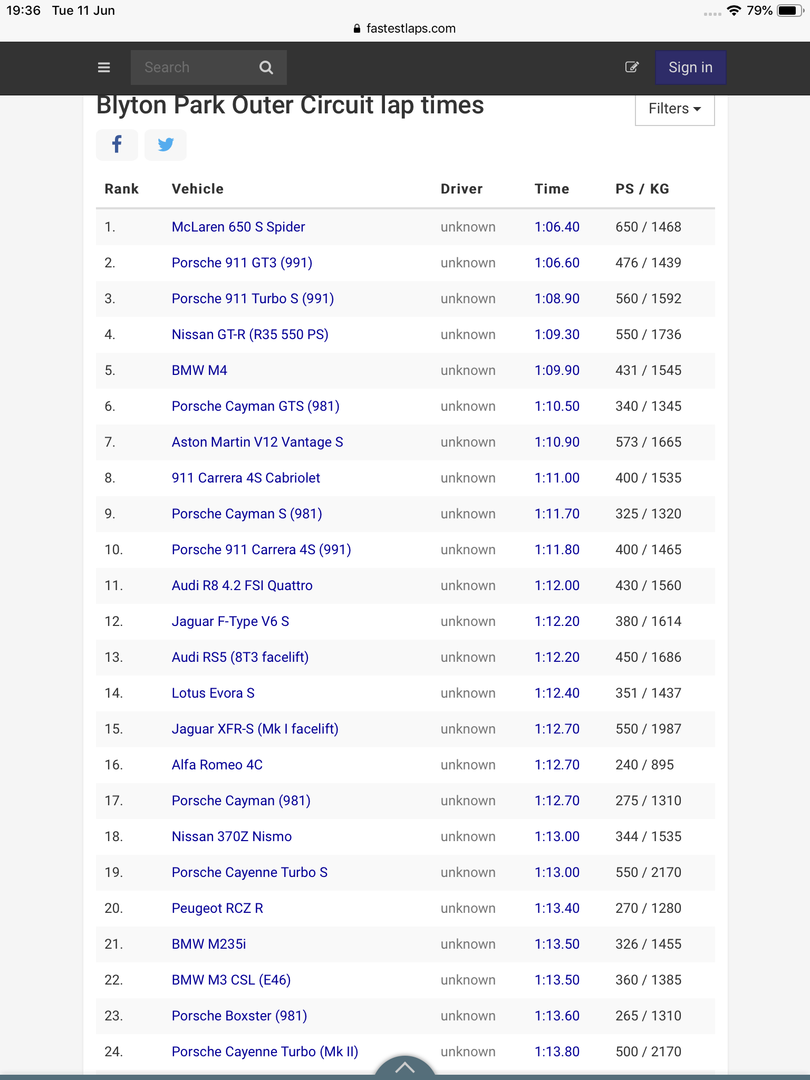Open Porsche 911 GT3 (991) link
This screenshot has height=1080, width=810.
coord(242,262)
